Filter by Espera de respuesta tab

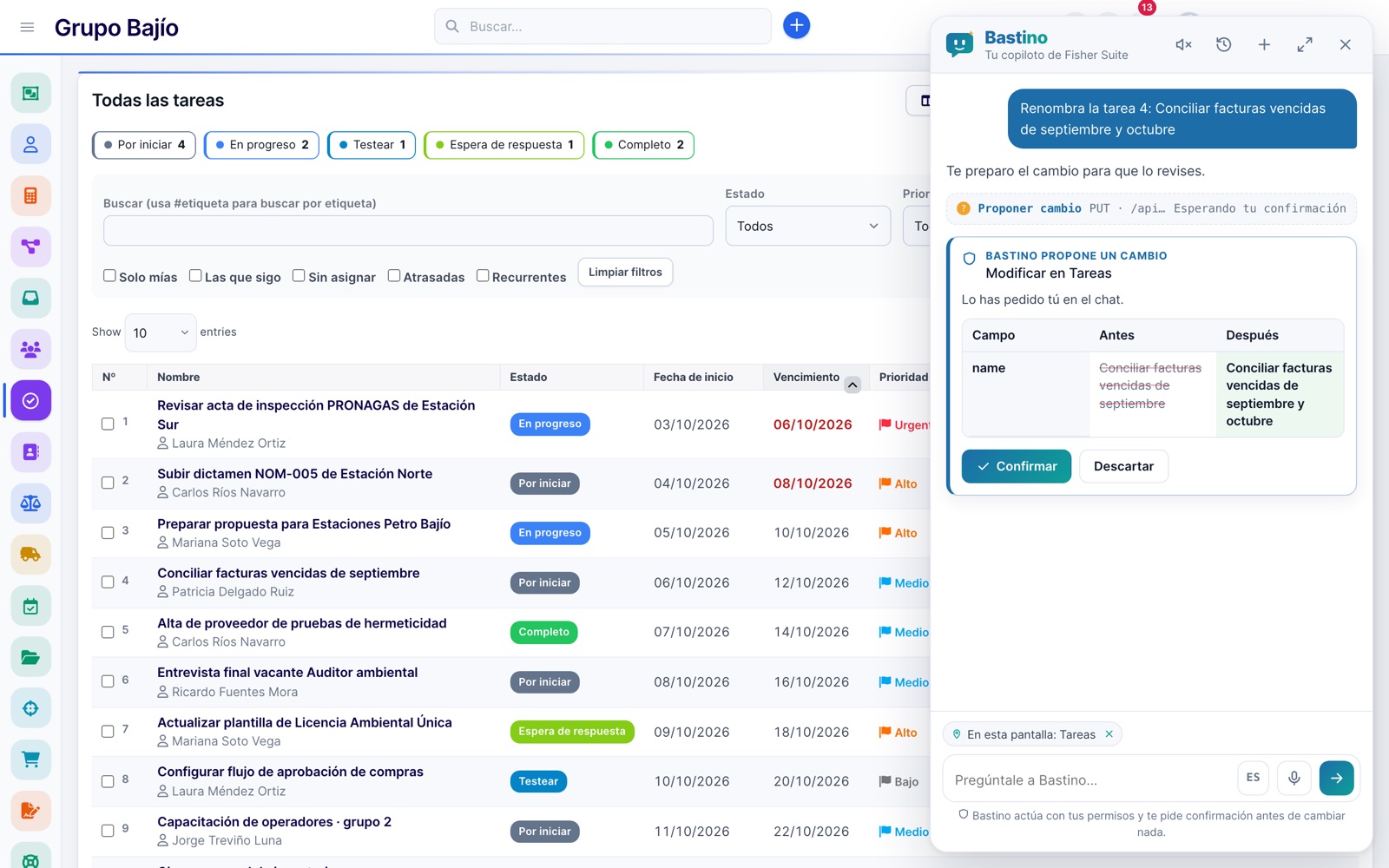(x=504, y=145)
